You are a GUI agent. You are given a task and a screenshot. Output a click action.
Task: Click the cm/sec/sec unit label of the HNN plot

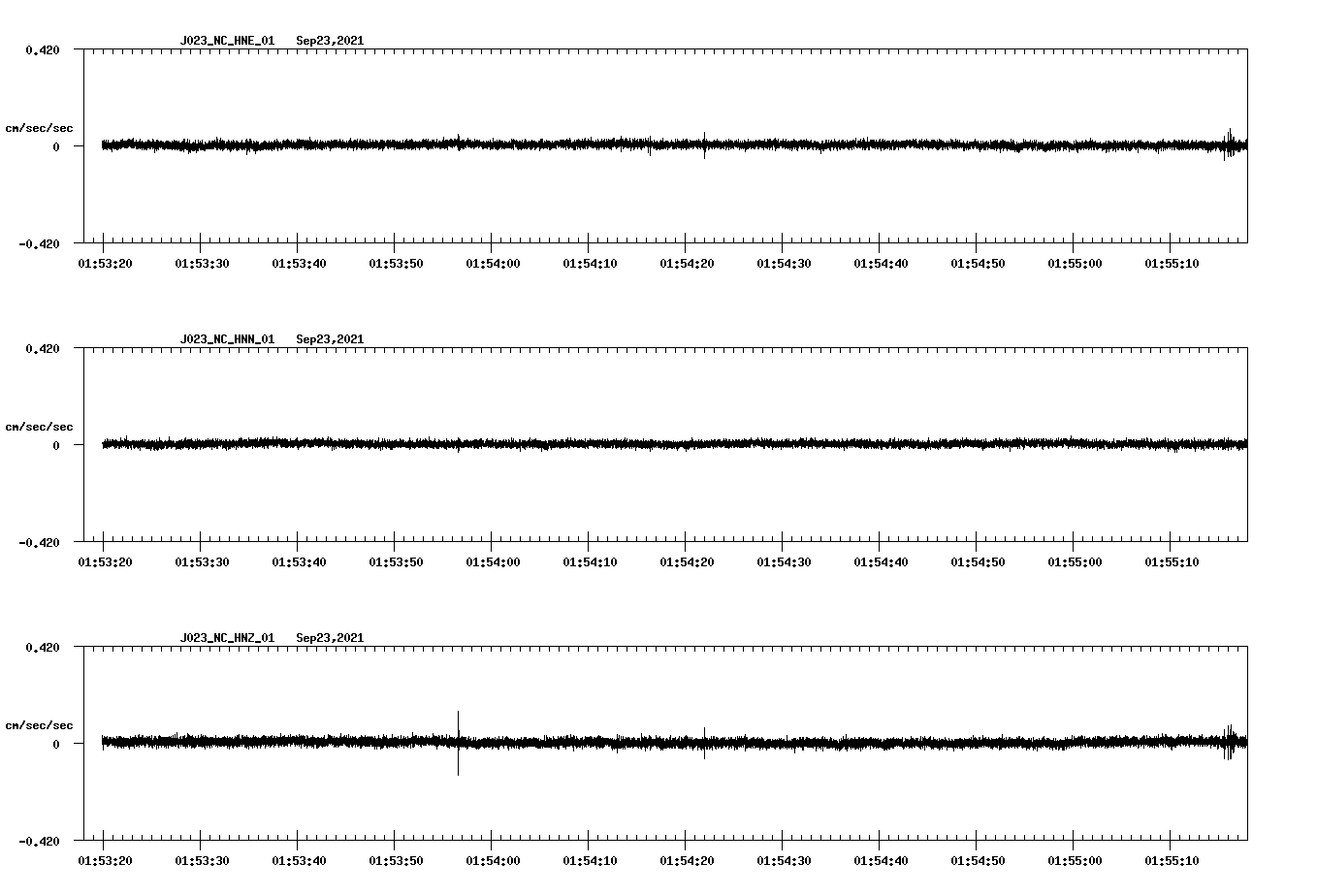[x=39, y=427]
